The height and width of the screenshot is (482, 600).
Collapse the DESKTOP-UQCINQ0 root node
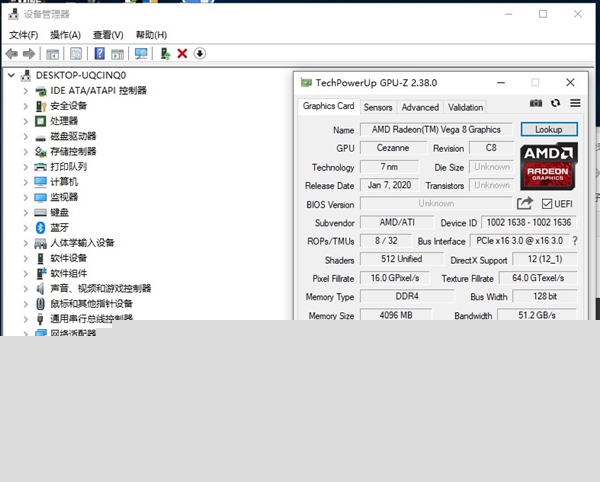pos(11,75)
